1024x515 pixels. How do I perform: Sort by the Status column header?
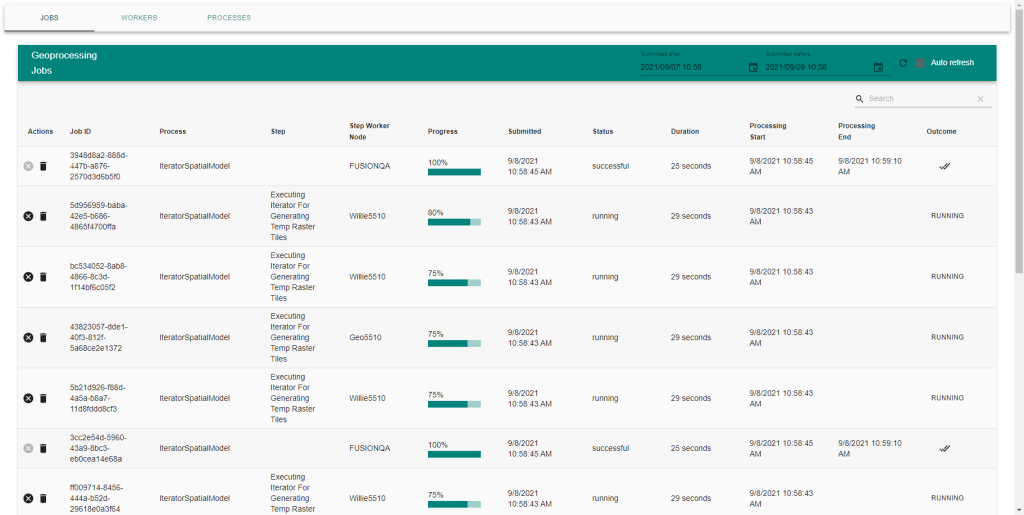602,131
